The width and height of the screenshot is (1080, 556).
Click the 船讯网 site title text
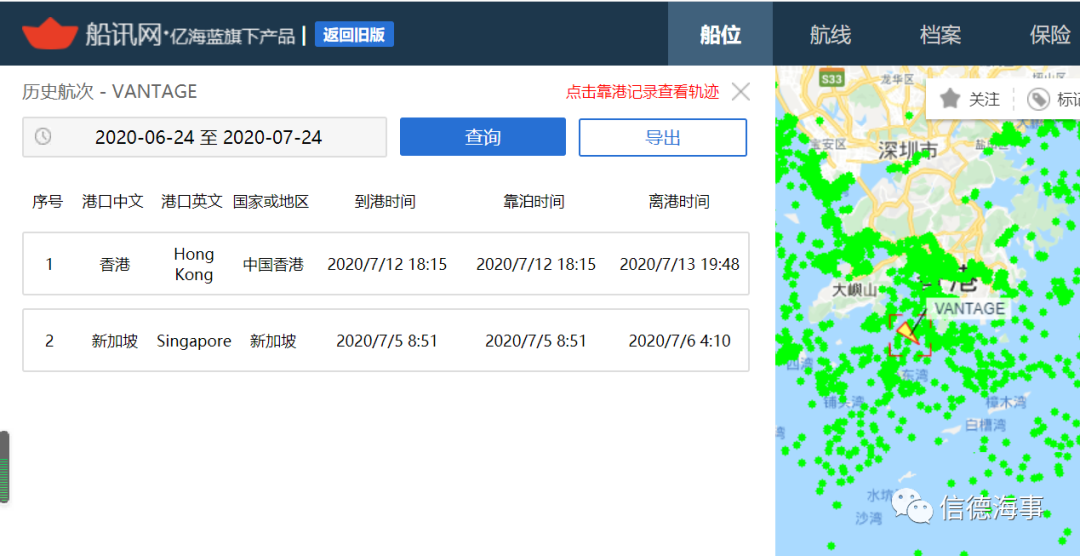[x=123, y=34]
